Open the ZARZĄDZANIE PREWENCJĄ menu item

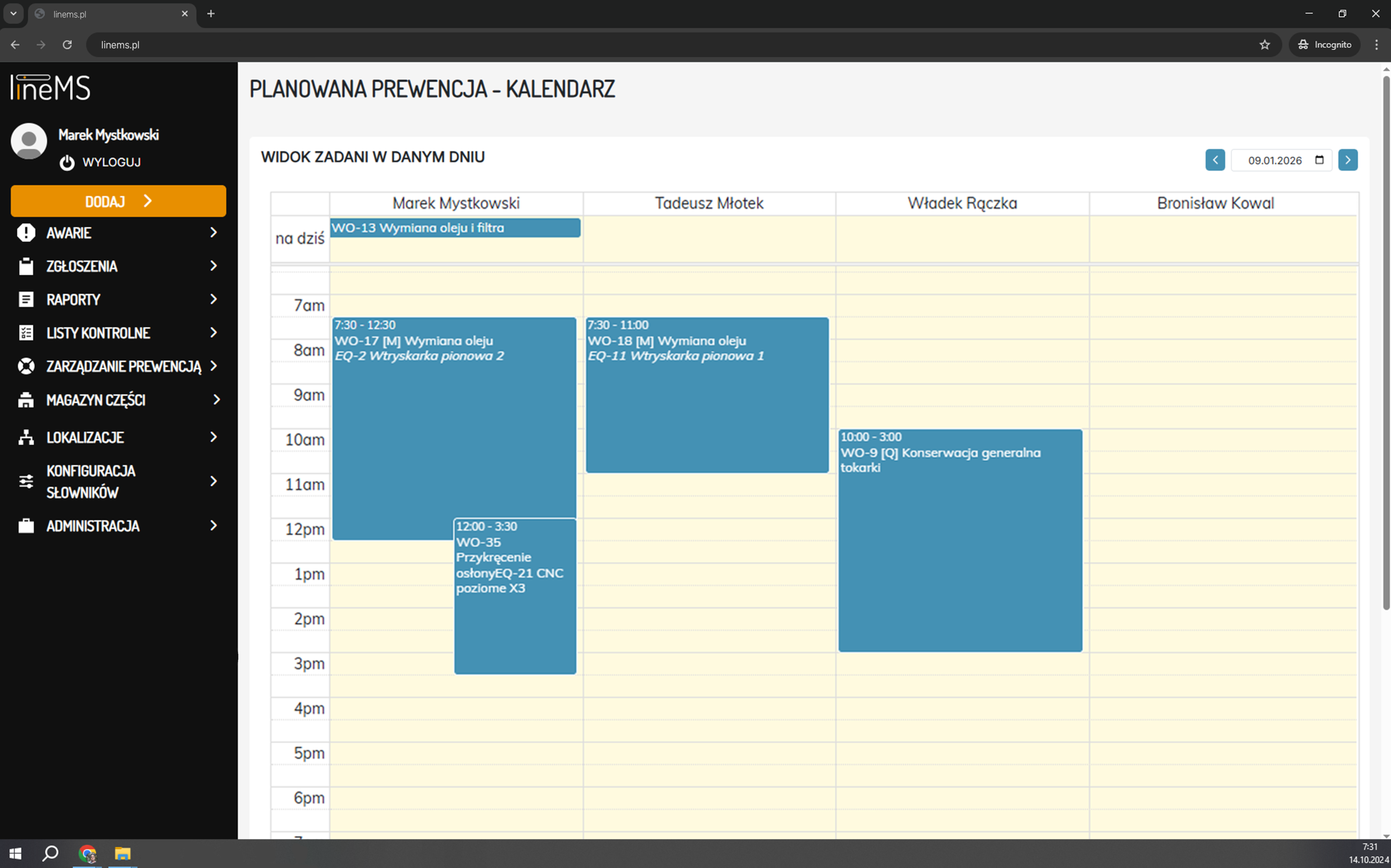pyautogui.click(x=118, y=366)
